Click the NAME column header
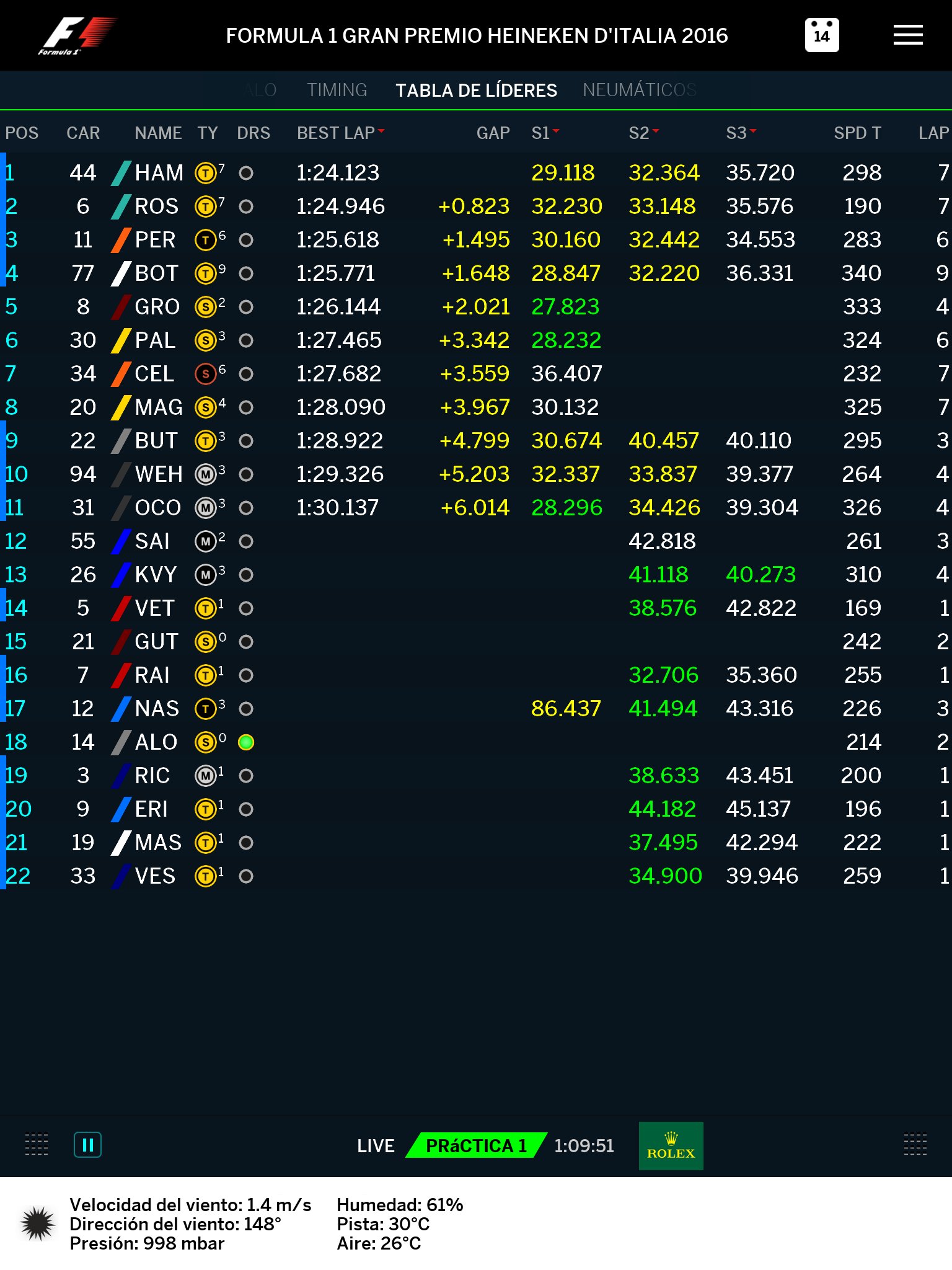Viewport: 952px width, 1270px height. (158, 133)
